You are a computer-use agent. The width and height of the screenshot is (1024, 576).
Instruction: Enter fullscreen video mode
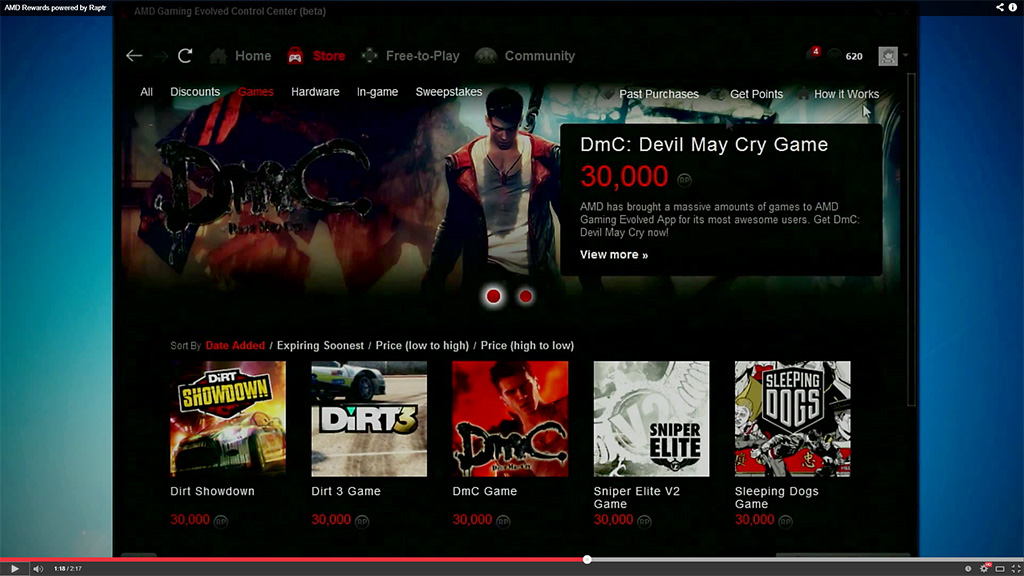[1016, 569]
